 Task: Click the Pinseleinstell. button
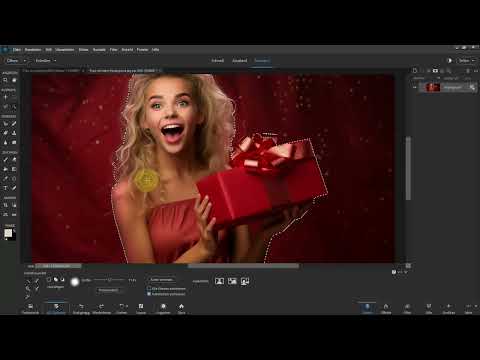tap(108, 290)
